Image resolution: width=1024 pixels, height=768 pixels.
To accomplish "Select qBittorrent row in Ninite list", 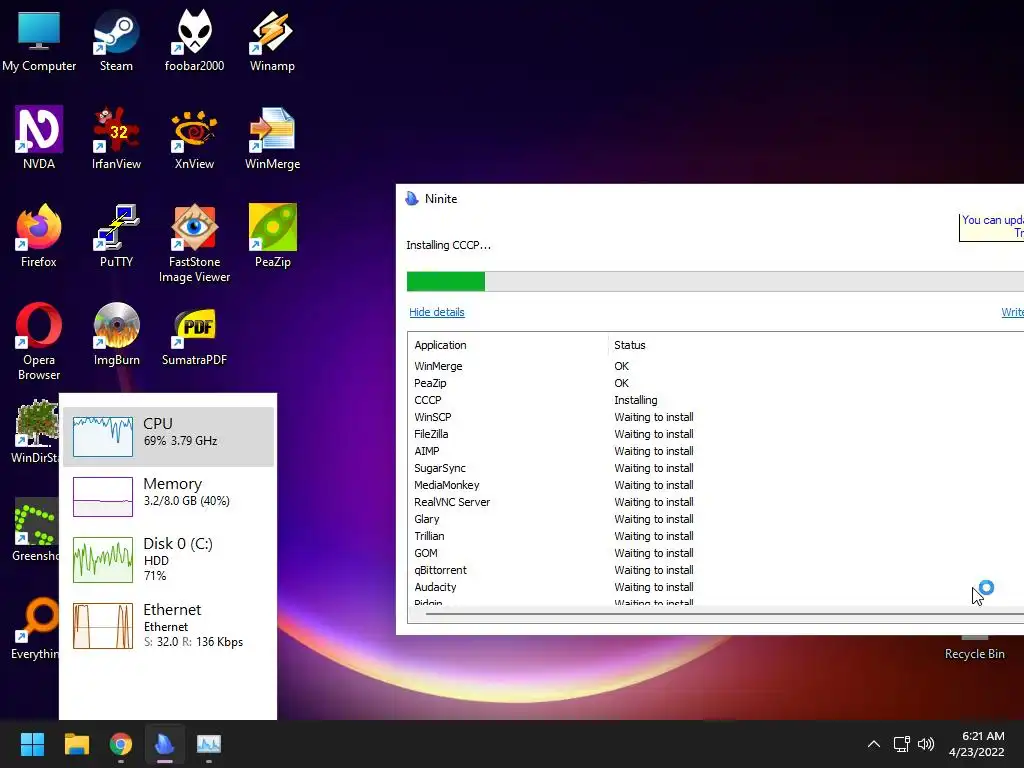I will (716, 570).
